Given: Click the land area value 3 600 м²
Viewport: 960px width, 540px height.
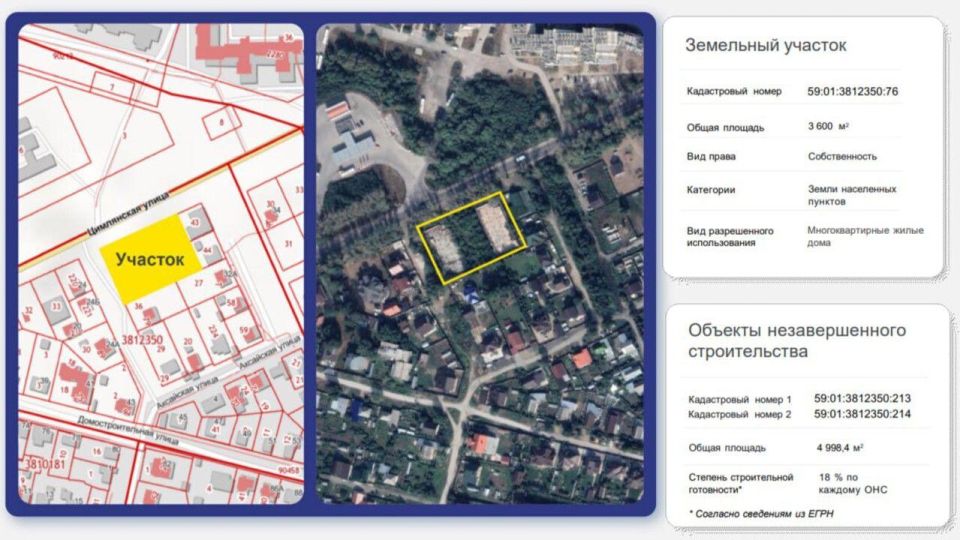Looking at the screenshot, I should [x=829, y=127].
